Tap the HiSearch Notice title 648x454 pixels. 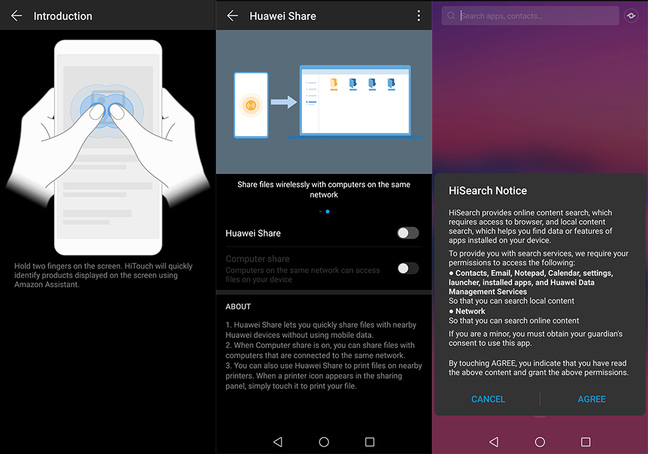[x=488, y=190]
